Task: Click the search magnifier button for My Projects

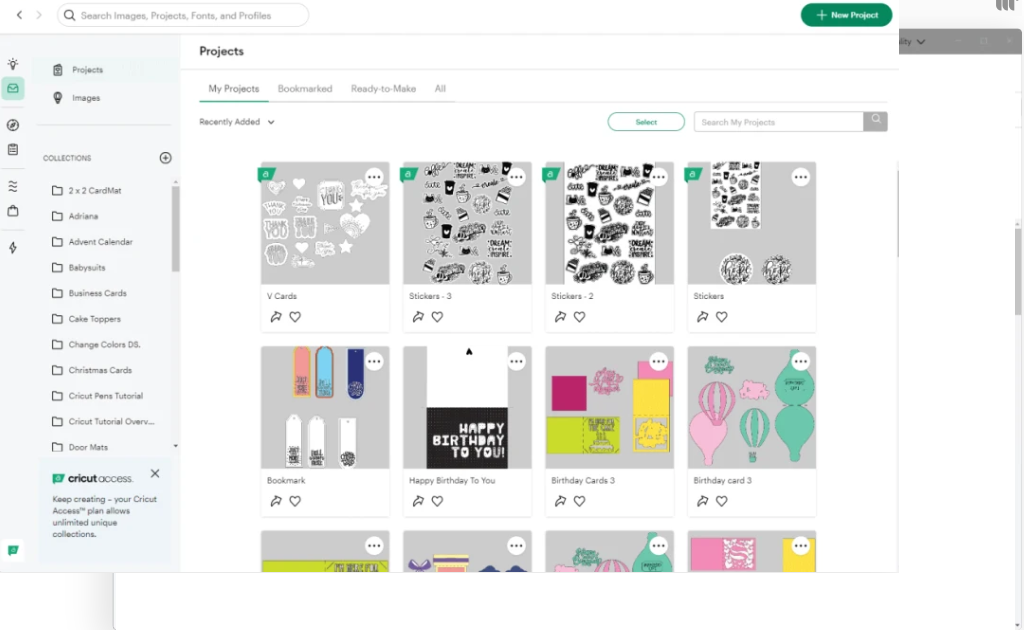Action: (x=875, y=121)
